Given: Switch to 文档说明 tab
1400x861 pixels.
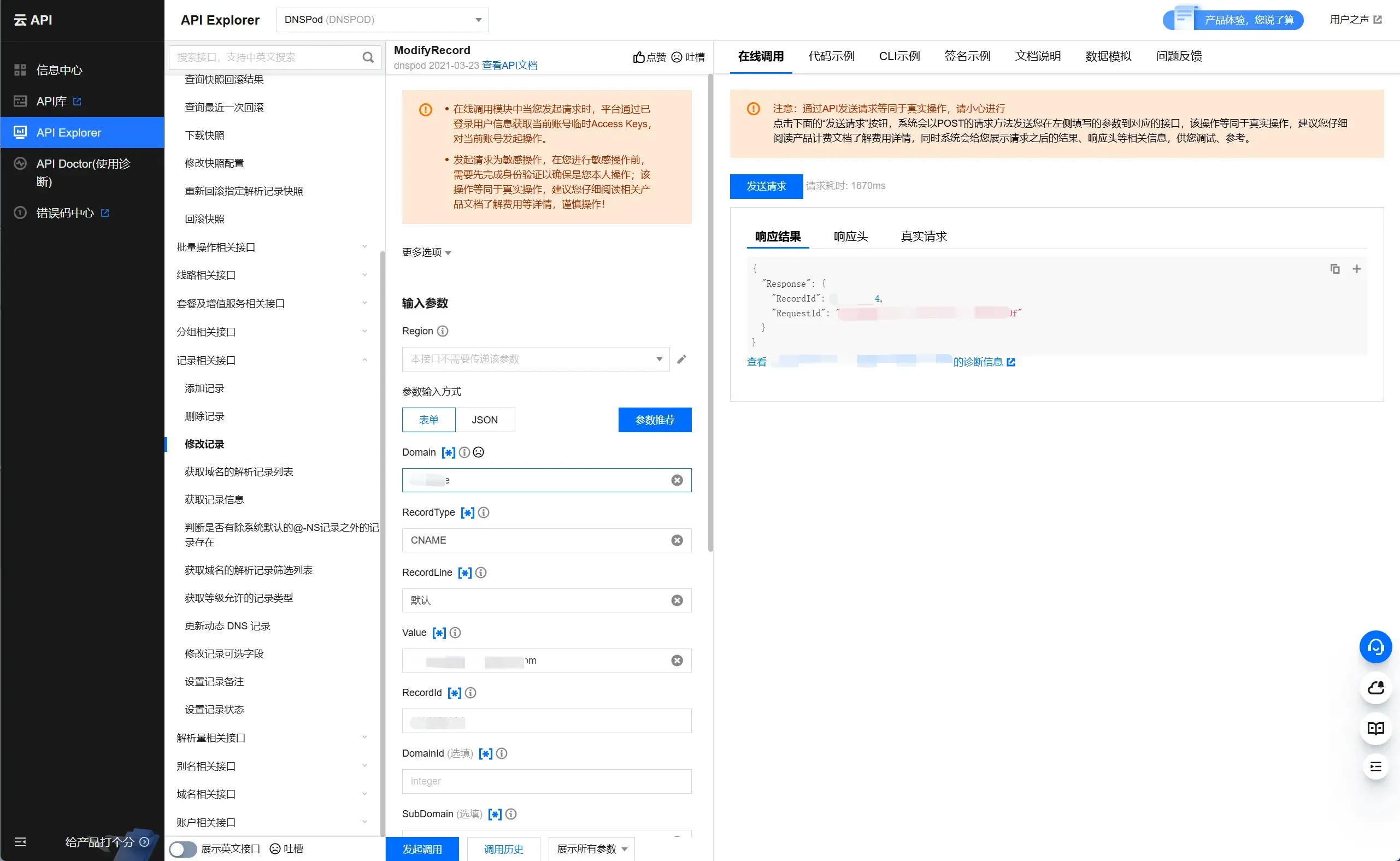Looking at the screenshot, I should coord(1038,56).
